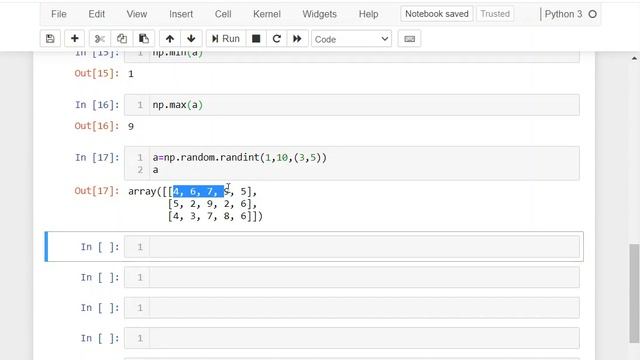Open the View menu
The height and width of the screenshot is (360, 640).
coord(136,14)
